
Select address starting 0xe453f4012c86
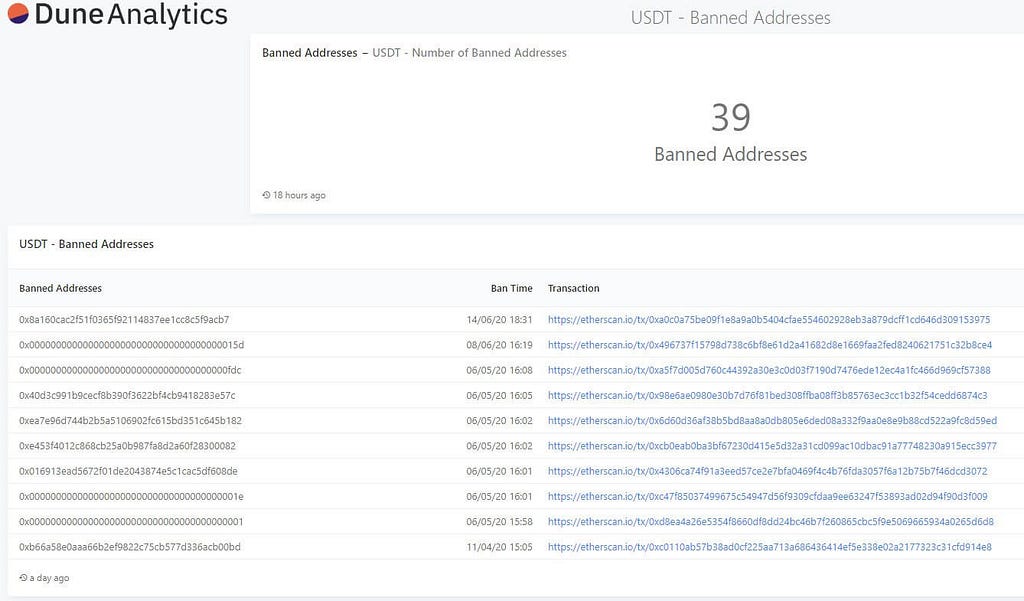point(127,446)
